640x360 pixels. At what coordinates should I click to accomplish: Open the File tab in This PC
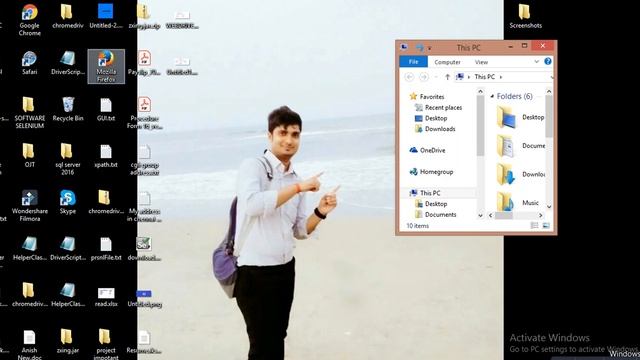[413, 62]
